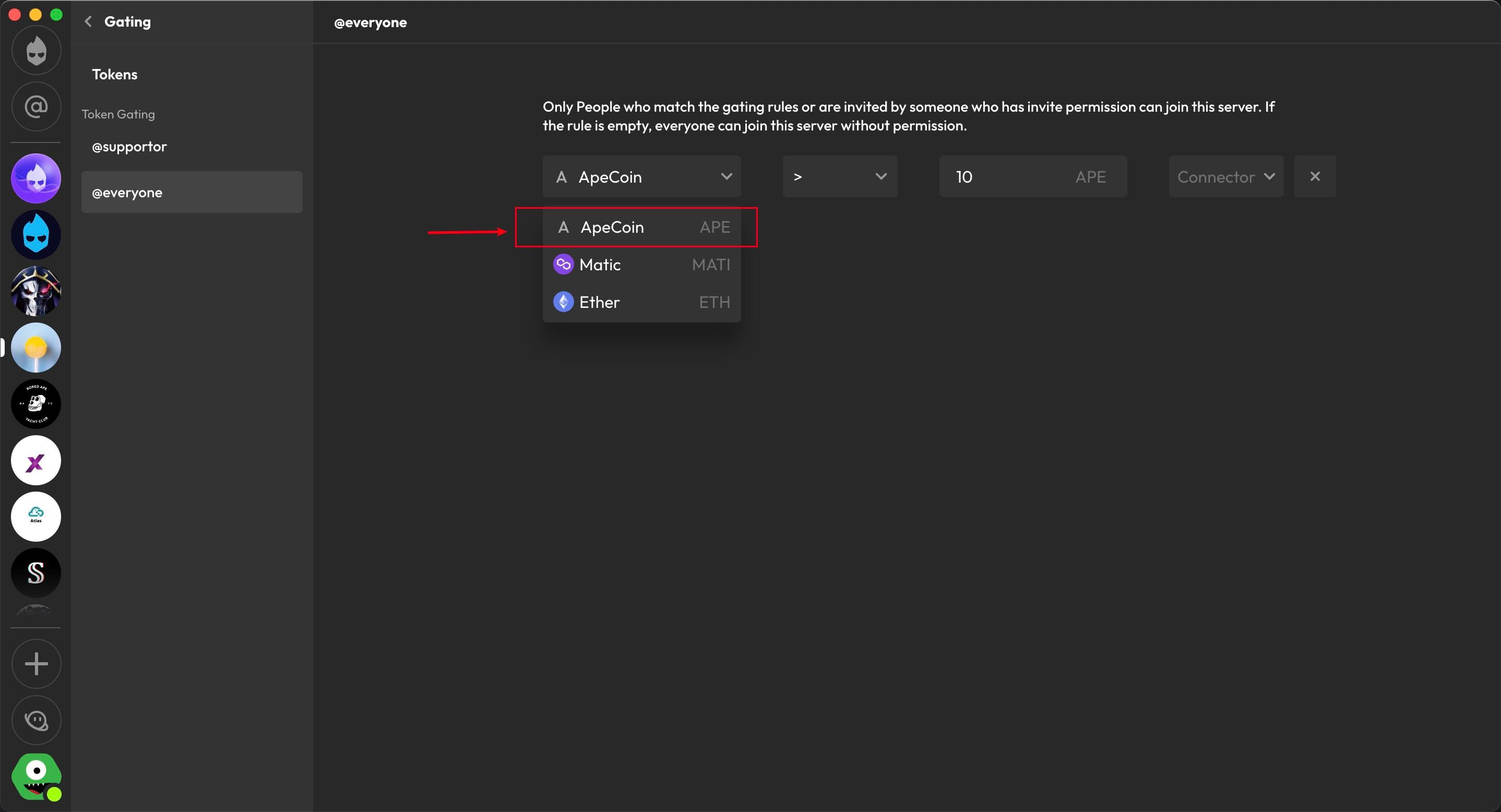Open the home flame mask icon

pyautogui.click(x=36, y=51)
